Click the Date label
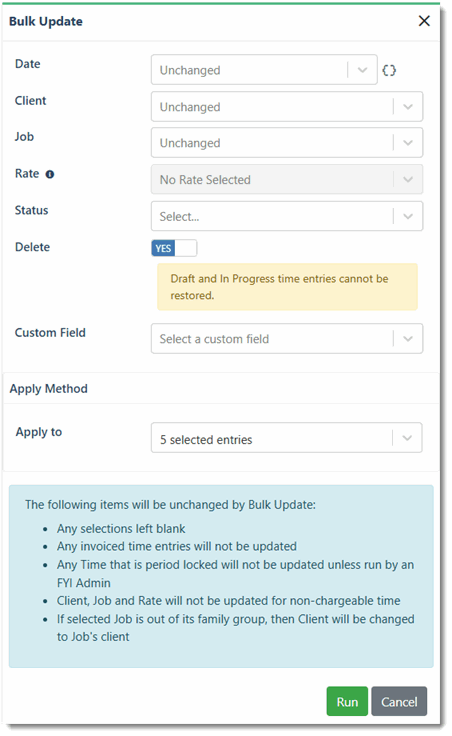 click(x=28, y=64)
